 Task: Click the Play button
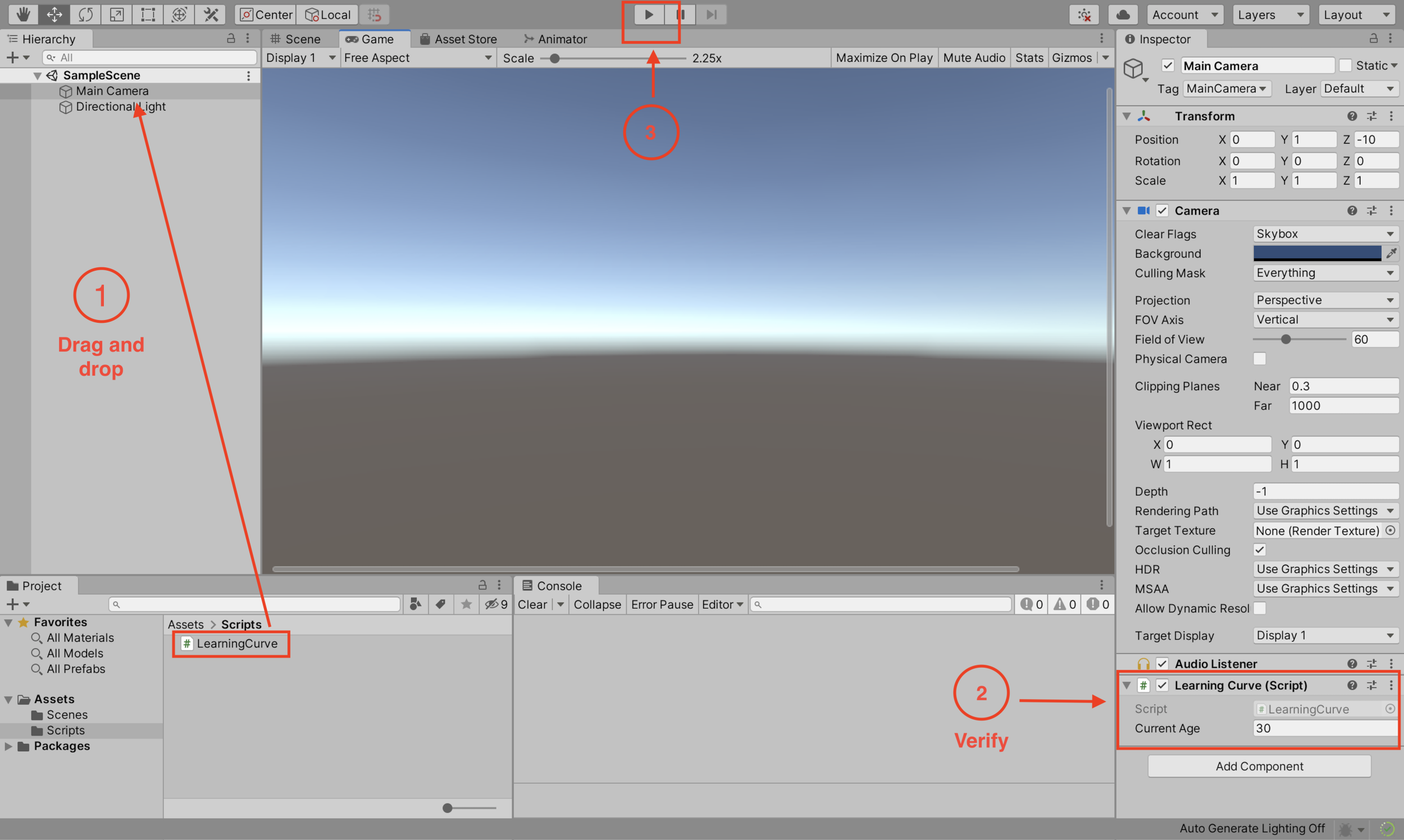point(649,14)
